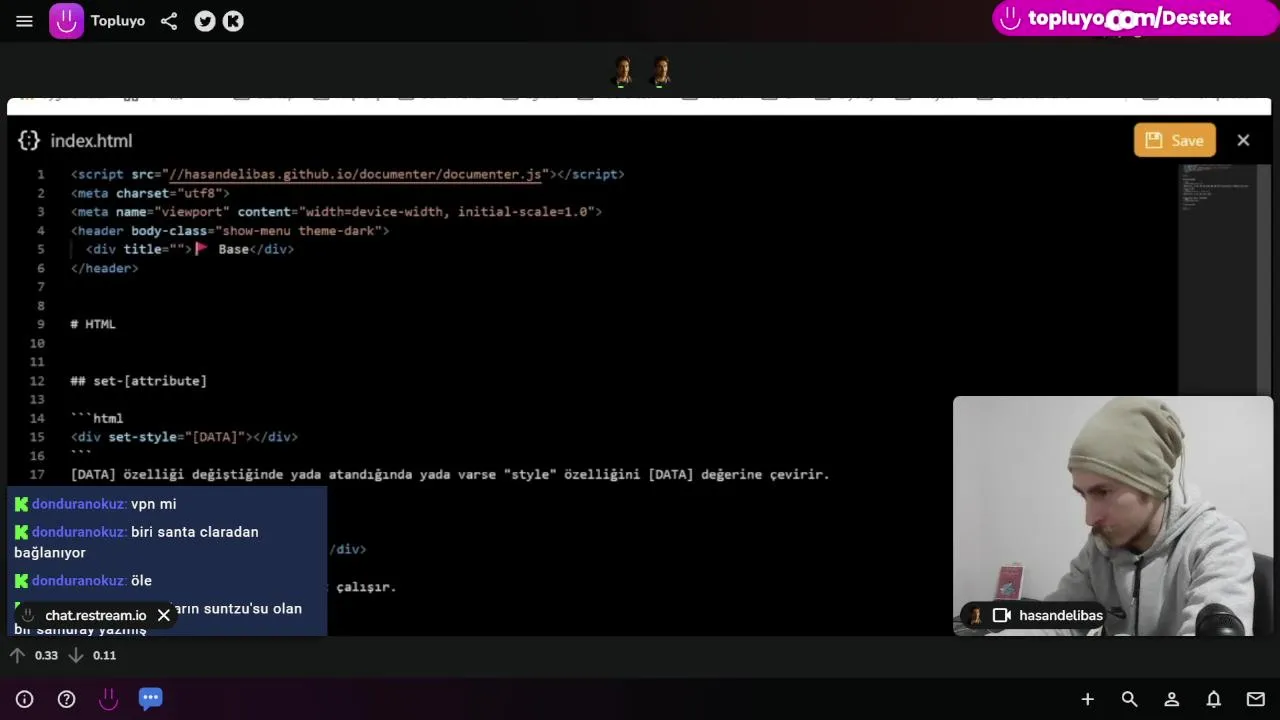
Task: Place cursor on '## set-[attribute]' line
Action: coord(138,381)
